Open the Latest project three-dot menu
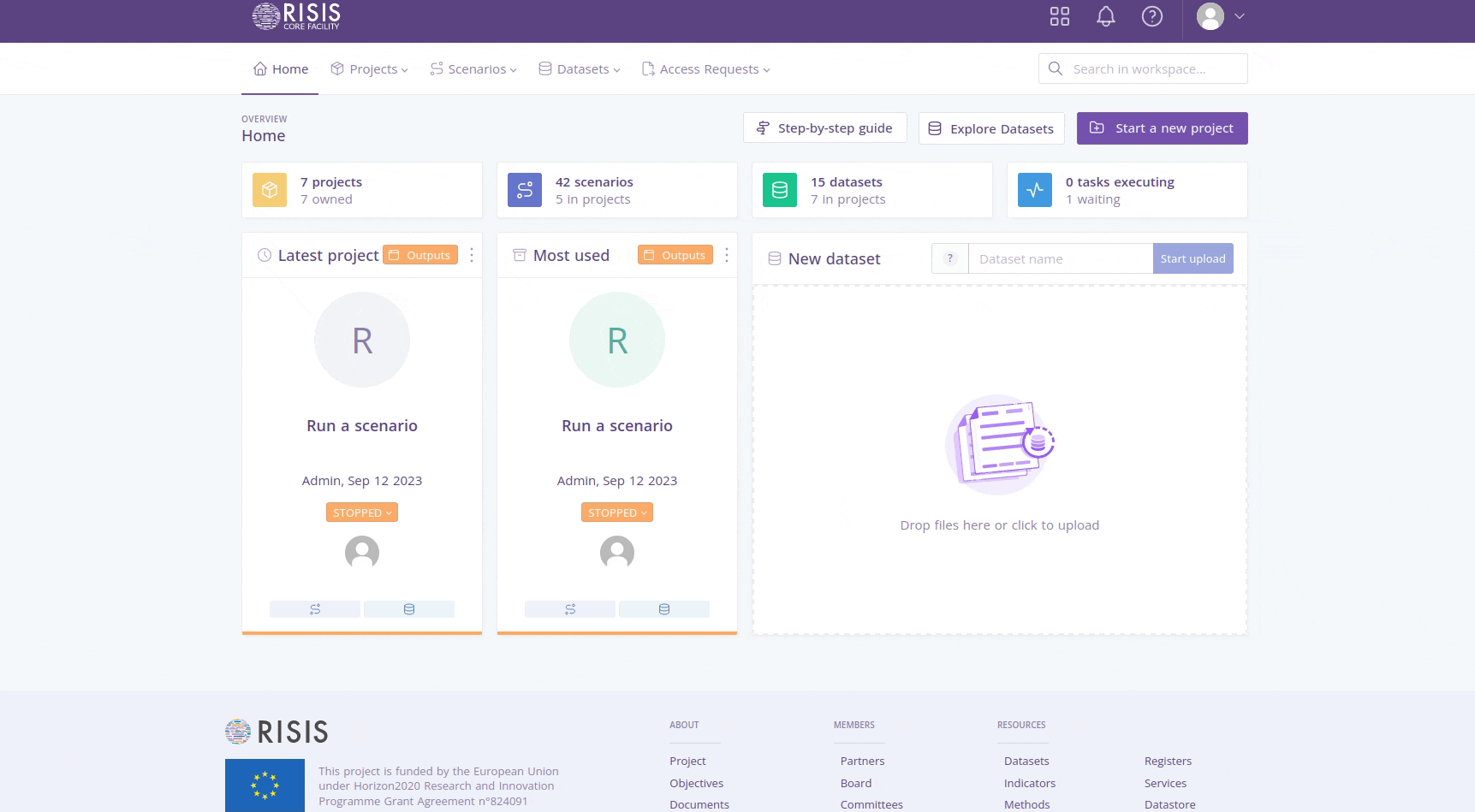Viewport: 1475px width, 812px height. [x=472, y=255]
